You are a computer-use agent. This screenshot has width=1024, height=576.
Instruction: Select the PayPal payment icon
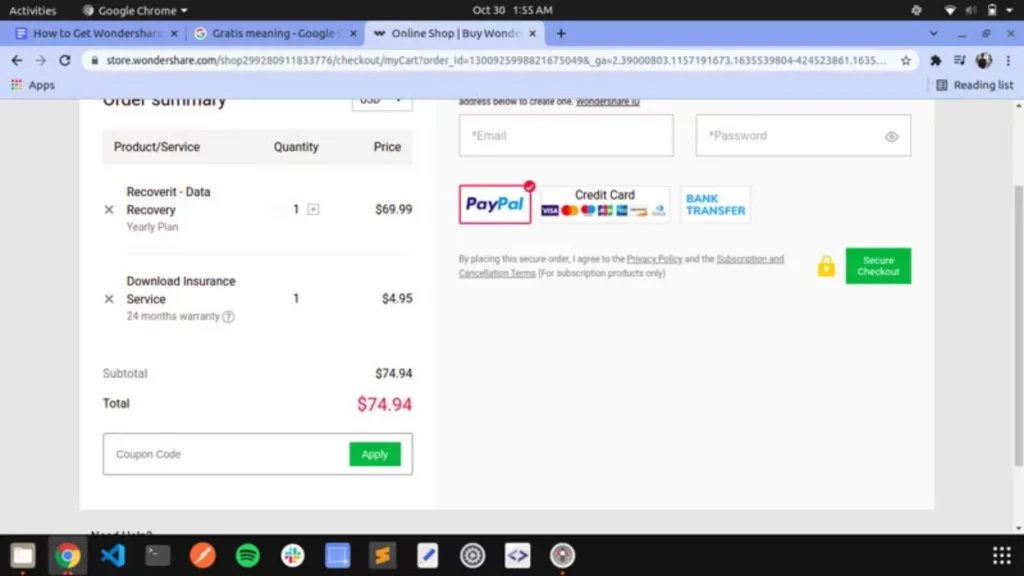tap(494, 204)
